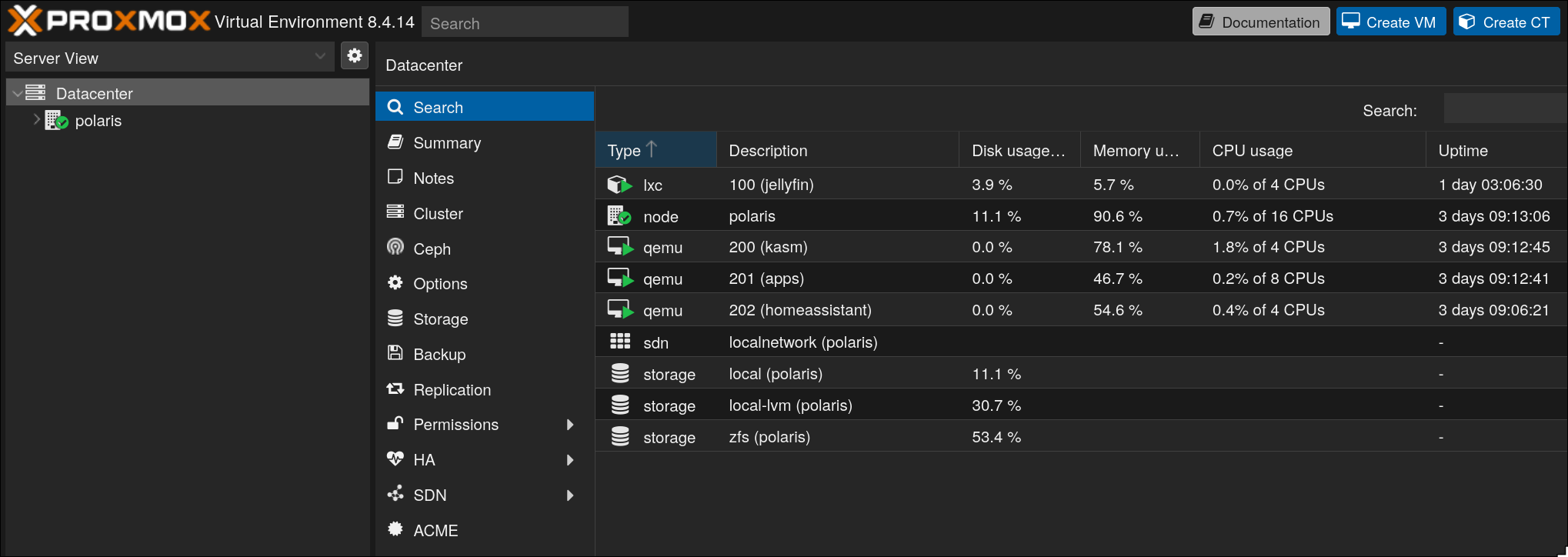Click the qemu VM icon for 202 (homeassistant)
The width and height of the screenshot is (1568, 557).
click(x=620, y=310)
